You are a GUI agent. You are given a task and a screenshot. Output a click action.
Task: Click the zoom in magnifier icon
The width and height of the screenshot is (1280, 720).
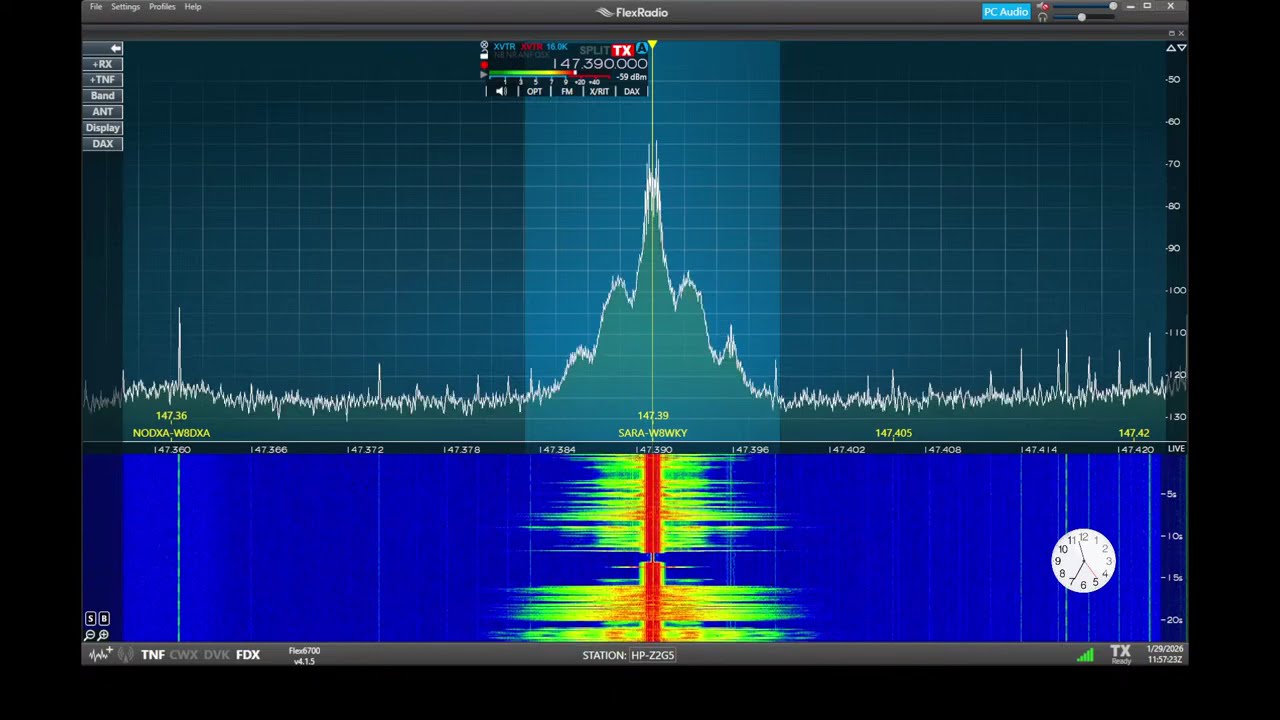pos(103,635)
